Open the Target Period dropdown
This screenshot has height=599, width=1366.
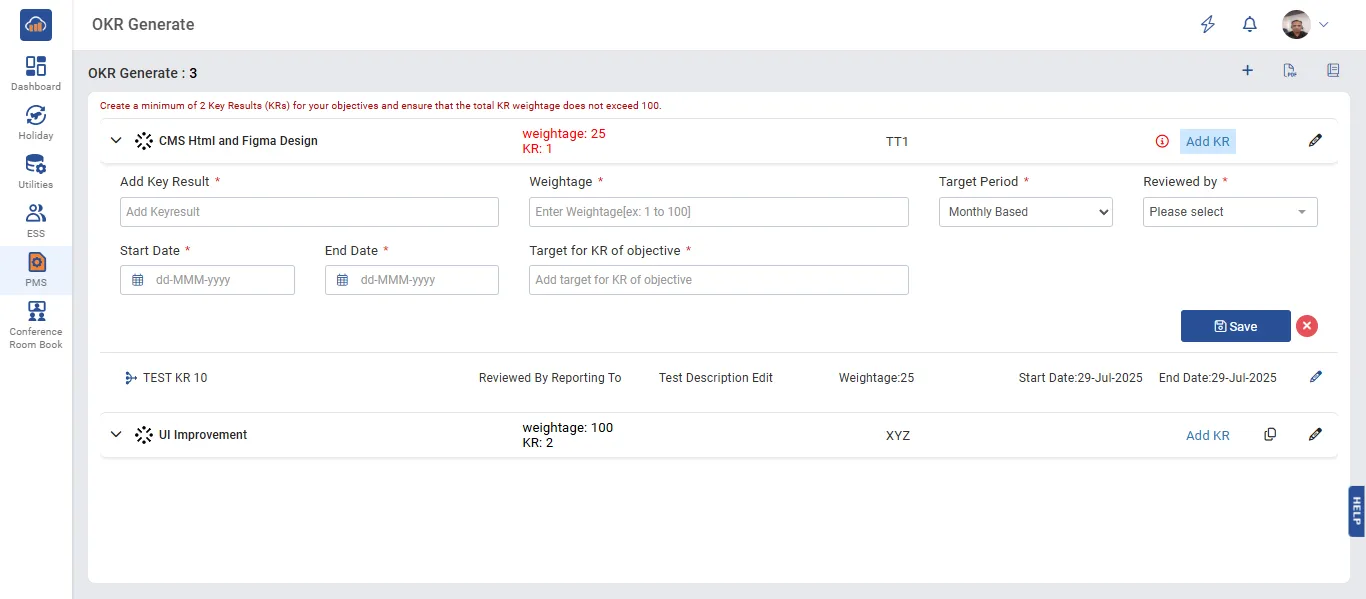click(x=1025, y=212)
